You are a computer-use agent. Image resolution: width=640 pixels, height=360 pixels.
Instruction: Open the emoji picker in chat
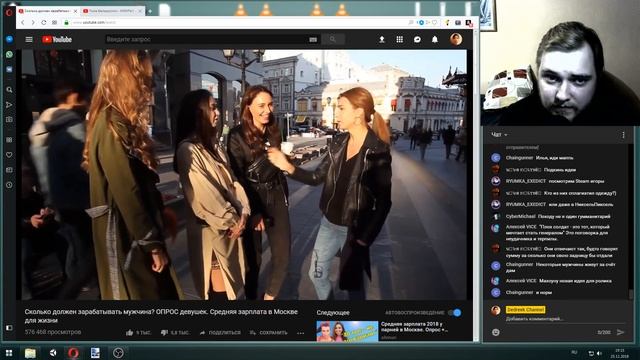click(496, 332)
